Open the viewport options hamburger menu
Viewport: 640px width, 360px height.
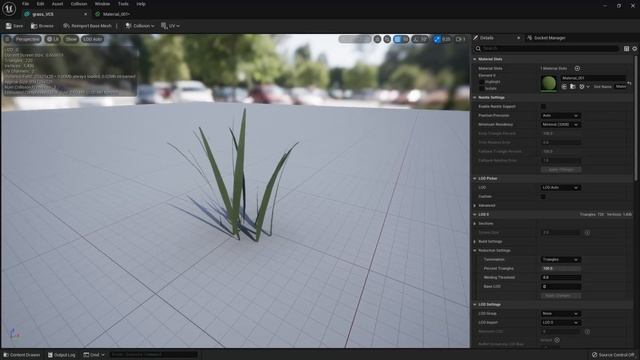coord(7,39)
